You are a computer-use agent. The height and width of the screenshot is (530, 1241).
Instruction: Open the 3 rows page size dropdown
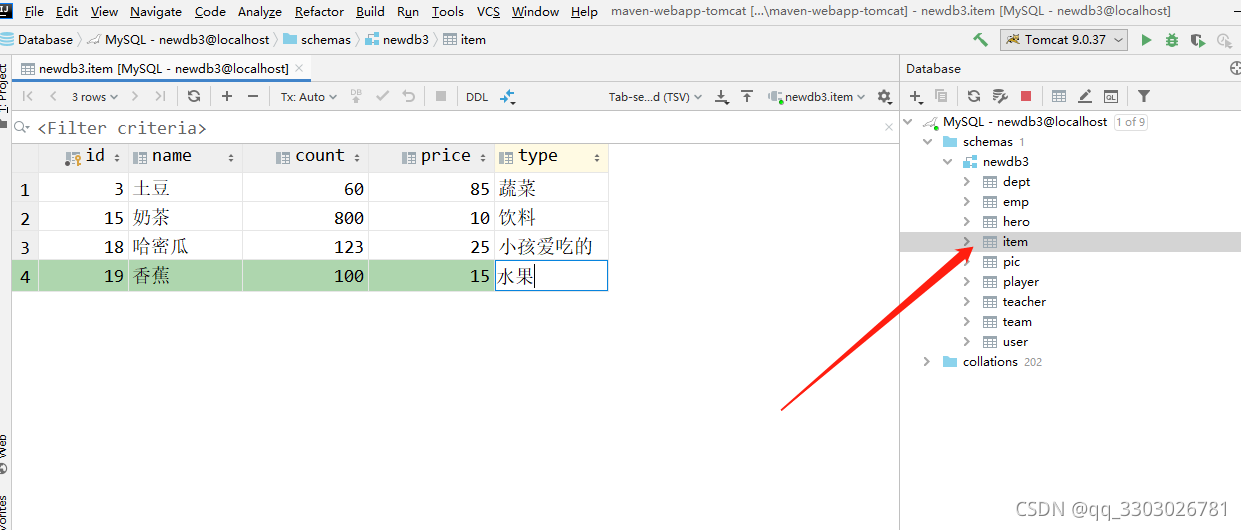pos(94,96)
